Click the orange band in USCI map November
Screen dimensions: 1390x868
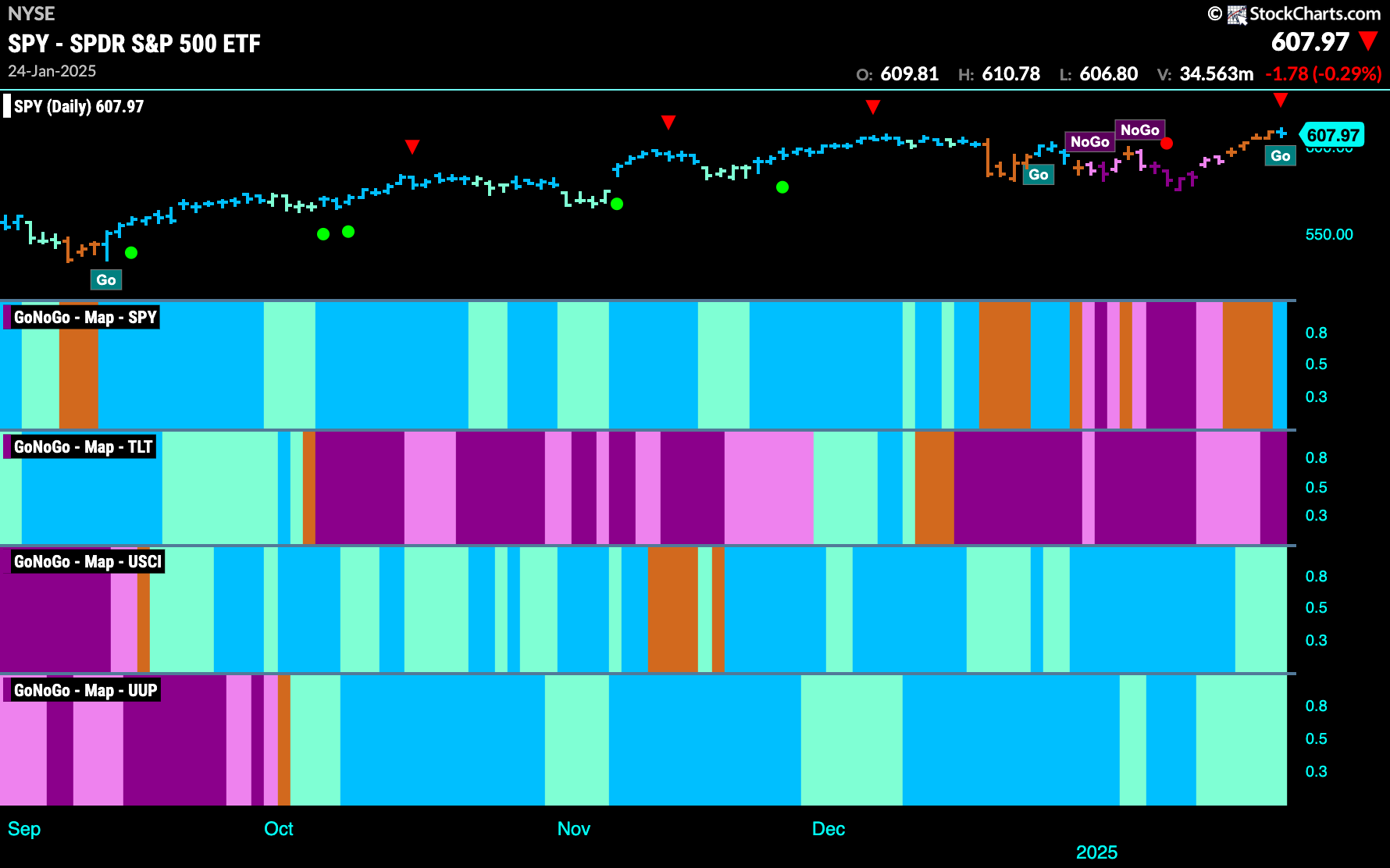click(x=672, y=610)
